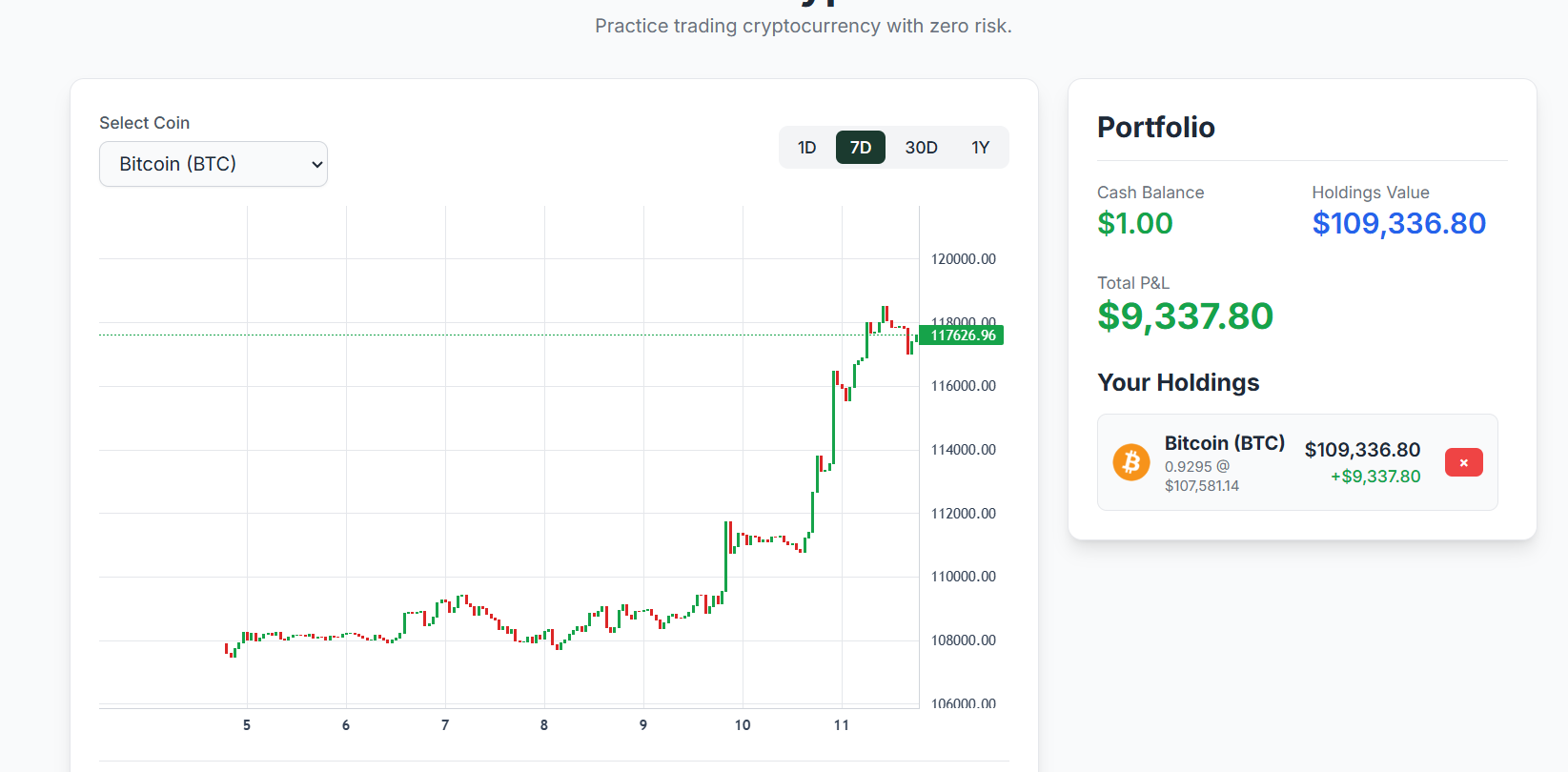Screen dimensions: 1568x772
Task: Switch chart to 1D timeframe
Action: point(807,148)
